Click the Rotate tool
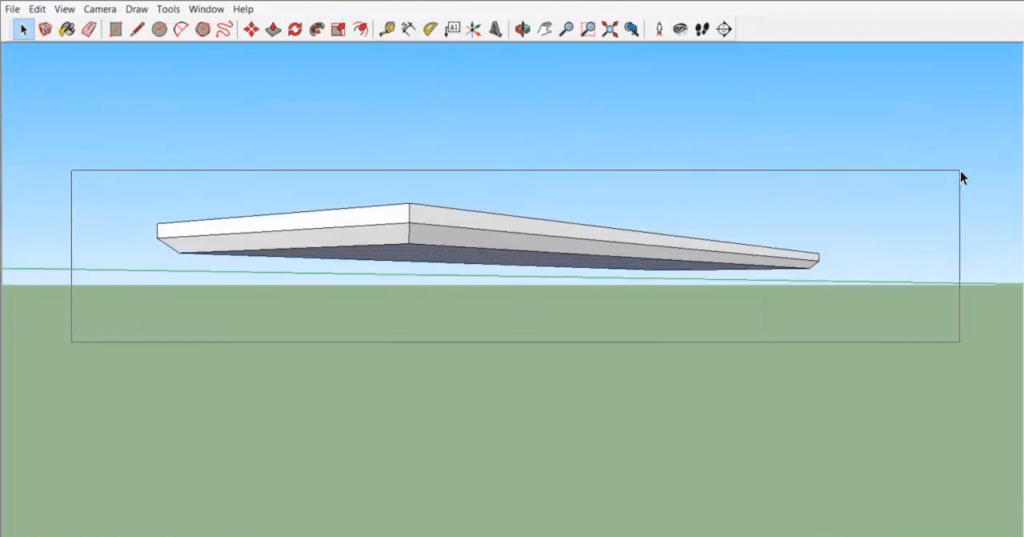Viewport: 1024px width, 537px height. coord(295,29)
